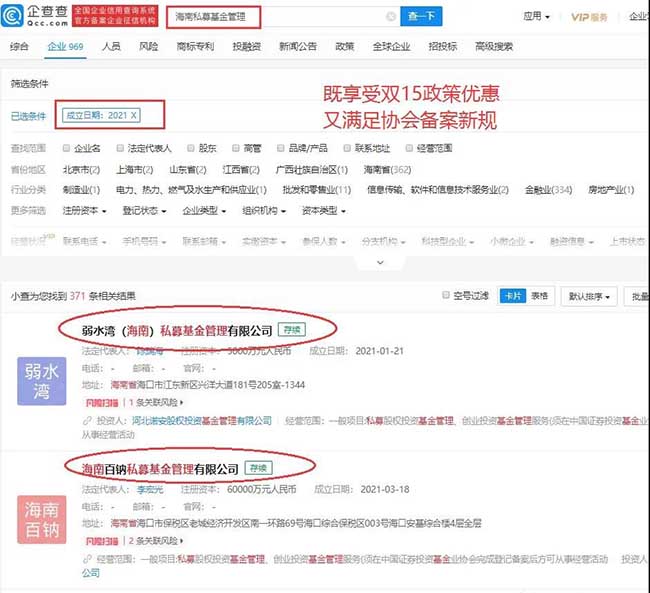The image size is (650, 593).
Task: Check the 联系地址 search scope checkbox
Action: [x=347, y=148]
